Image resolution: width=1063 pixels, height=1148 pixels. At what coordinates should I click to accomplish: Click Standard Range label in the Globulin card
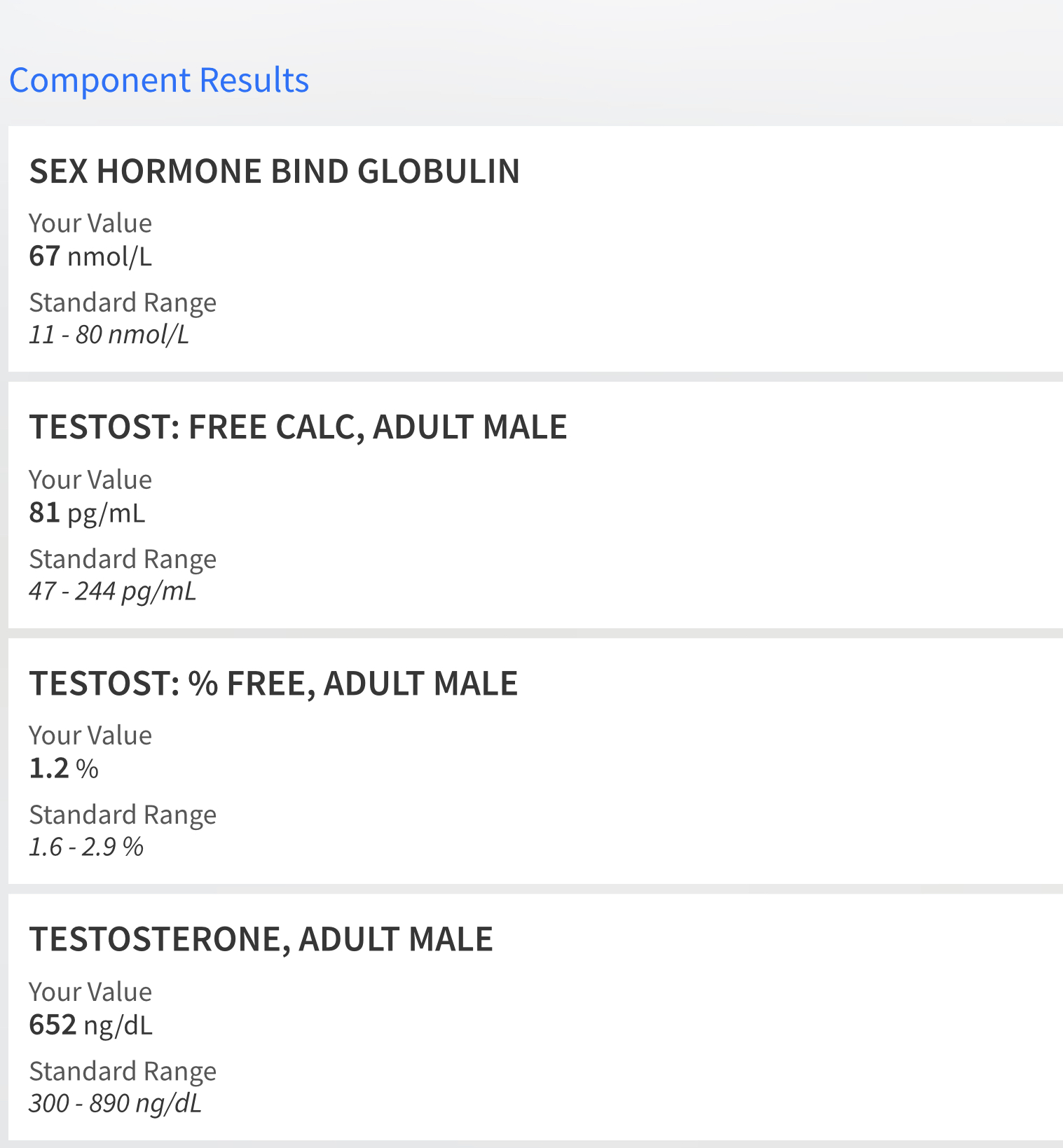click(123, 303)
